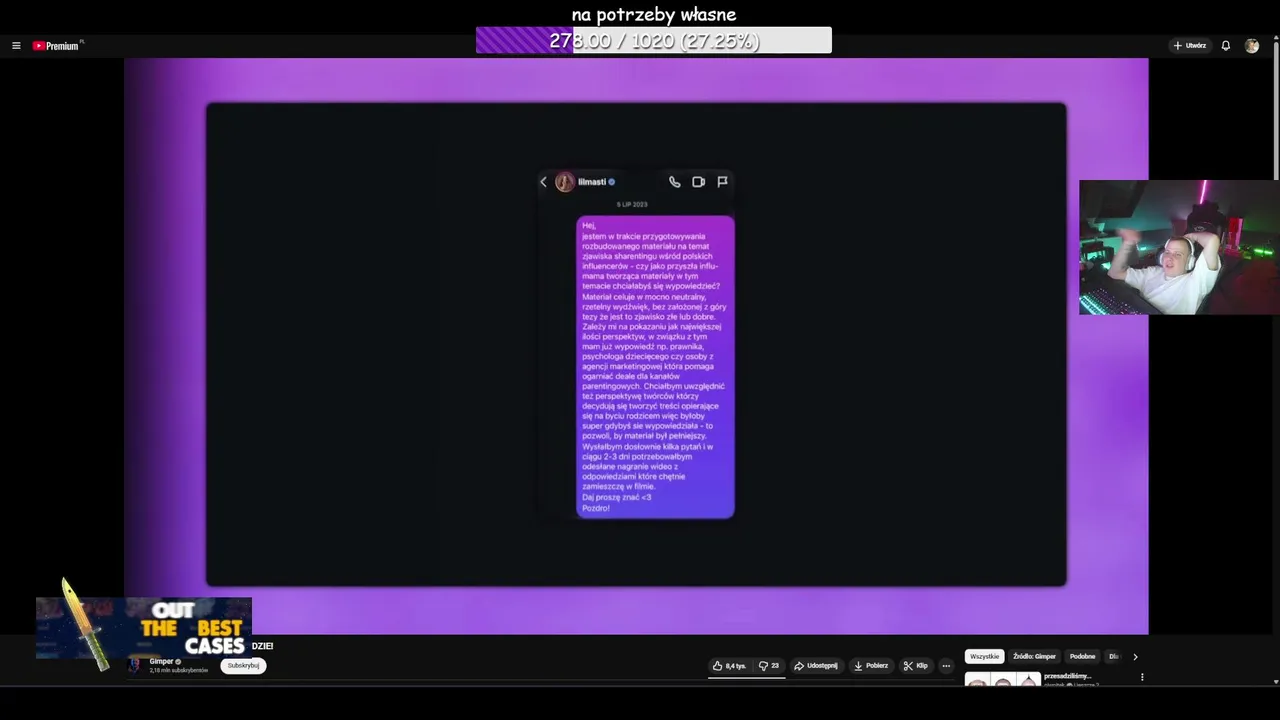Open the Gimper channel avatar

pos(134,666)
